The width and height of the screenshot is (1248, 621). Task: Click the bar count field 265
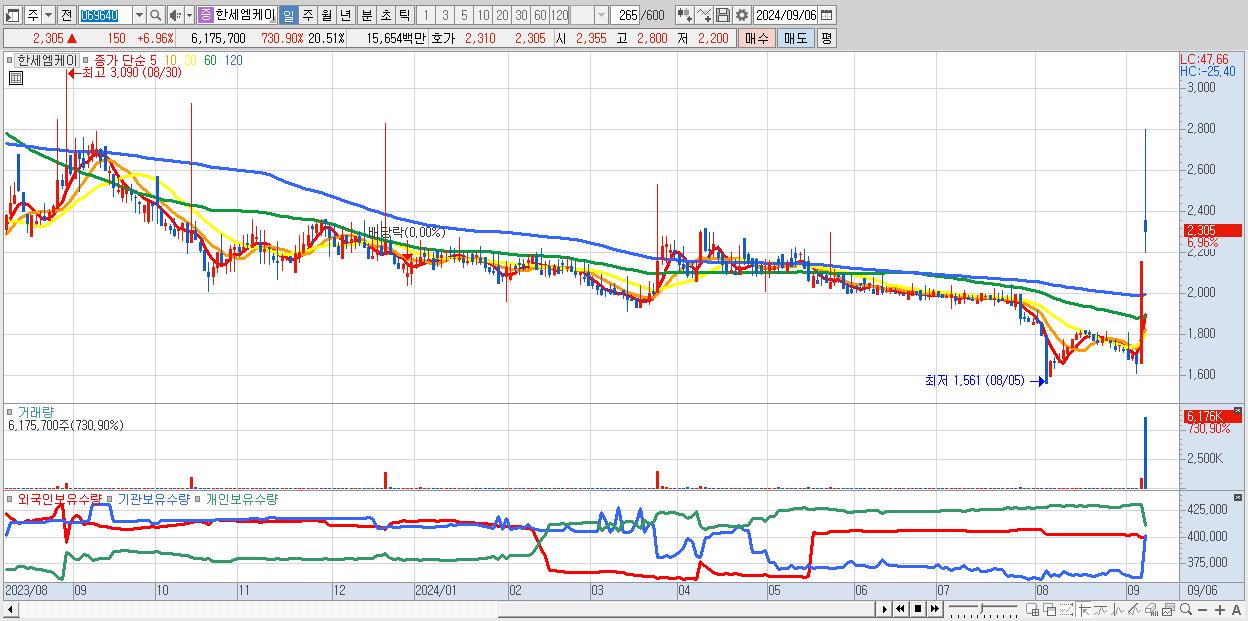pyautogui.click(x=626, y=15)
